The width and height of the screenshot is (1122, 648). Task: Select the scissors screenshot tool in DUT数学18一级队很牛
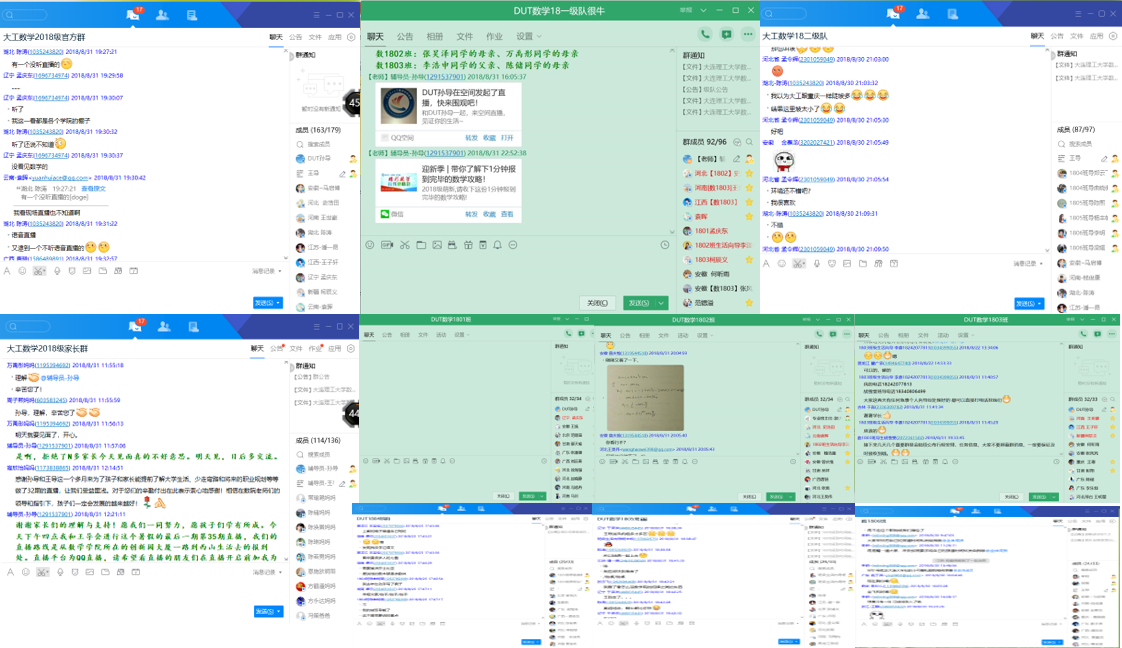point(404,245)
